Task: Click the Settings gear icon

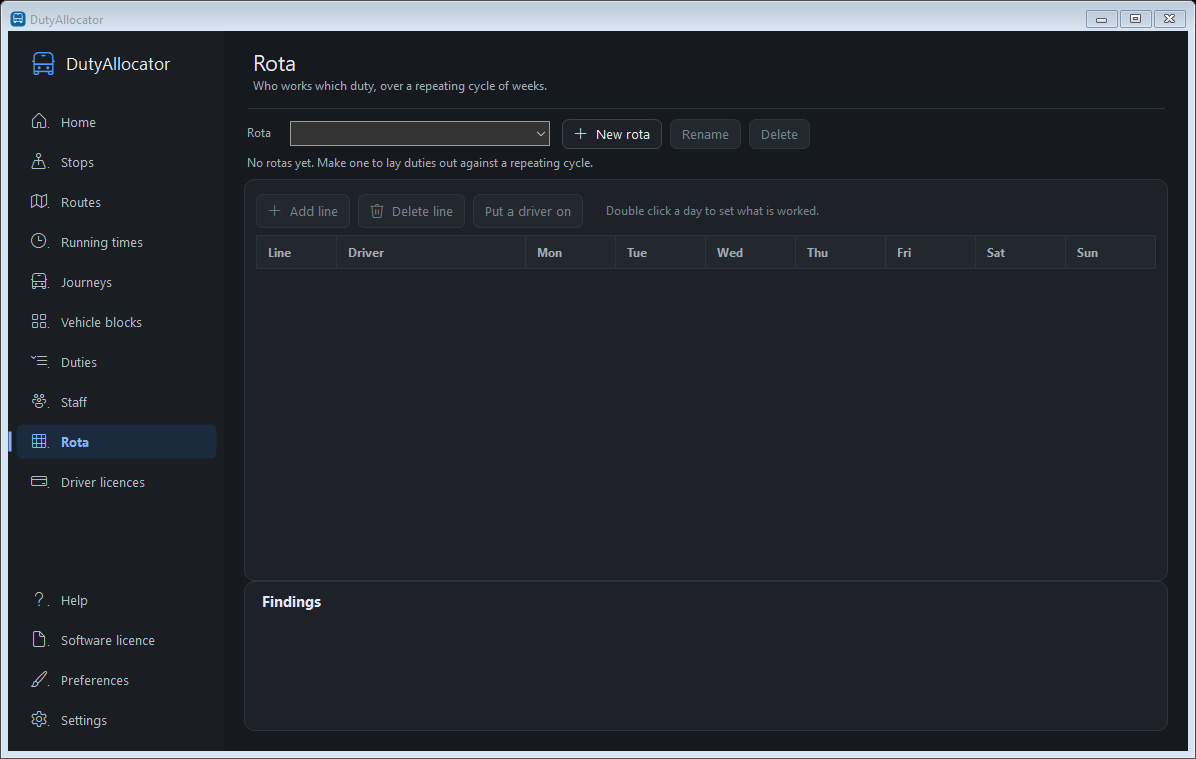Action: [40, 719]
